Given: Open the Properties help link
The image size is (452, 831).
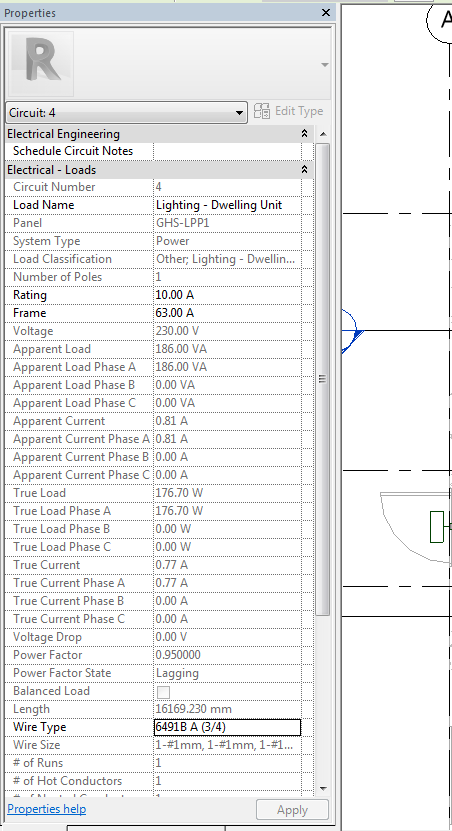Looking at the screenshot, I should coord(47,809).
